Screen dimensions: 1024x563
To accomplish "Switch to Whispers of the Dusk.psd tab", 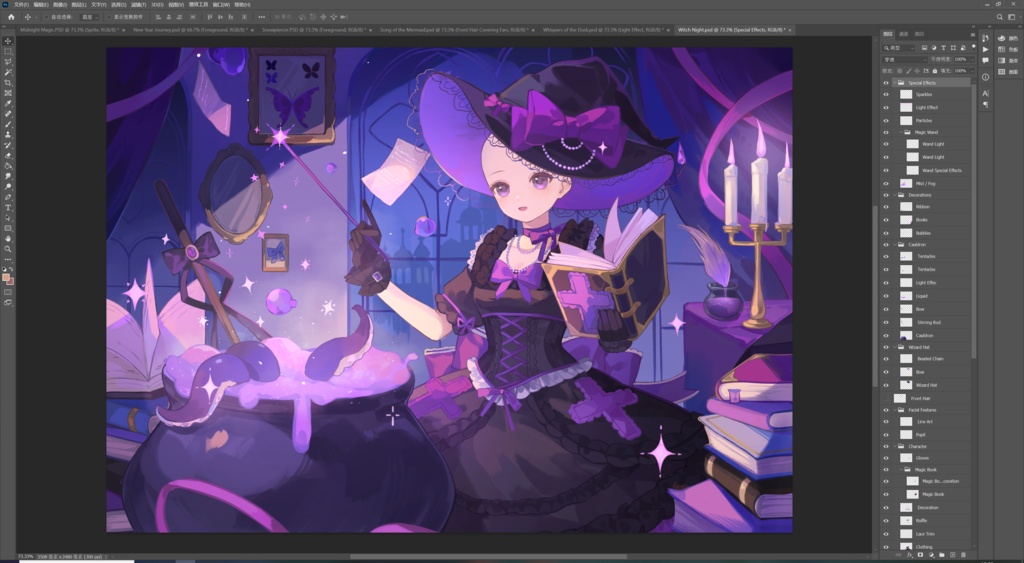I will click(x=603, y=30).
